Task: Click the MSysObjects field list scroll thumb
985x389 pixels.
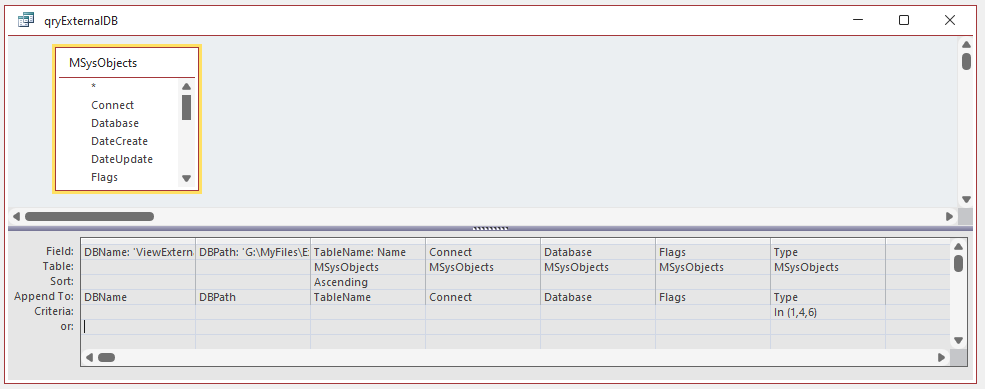Action: pos(186,107)
